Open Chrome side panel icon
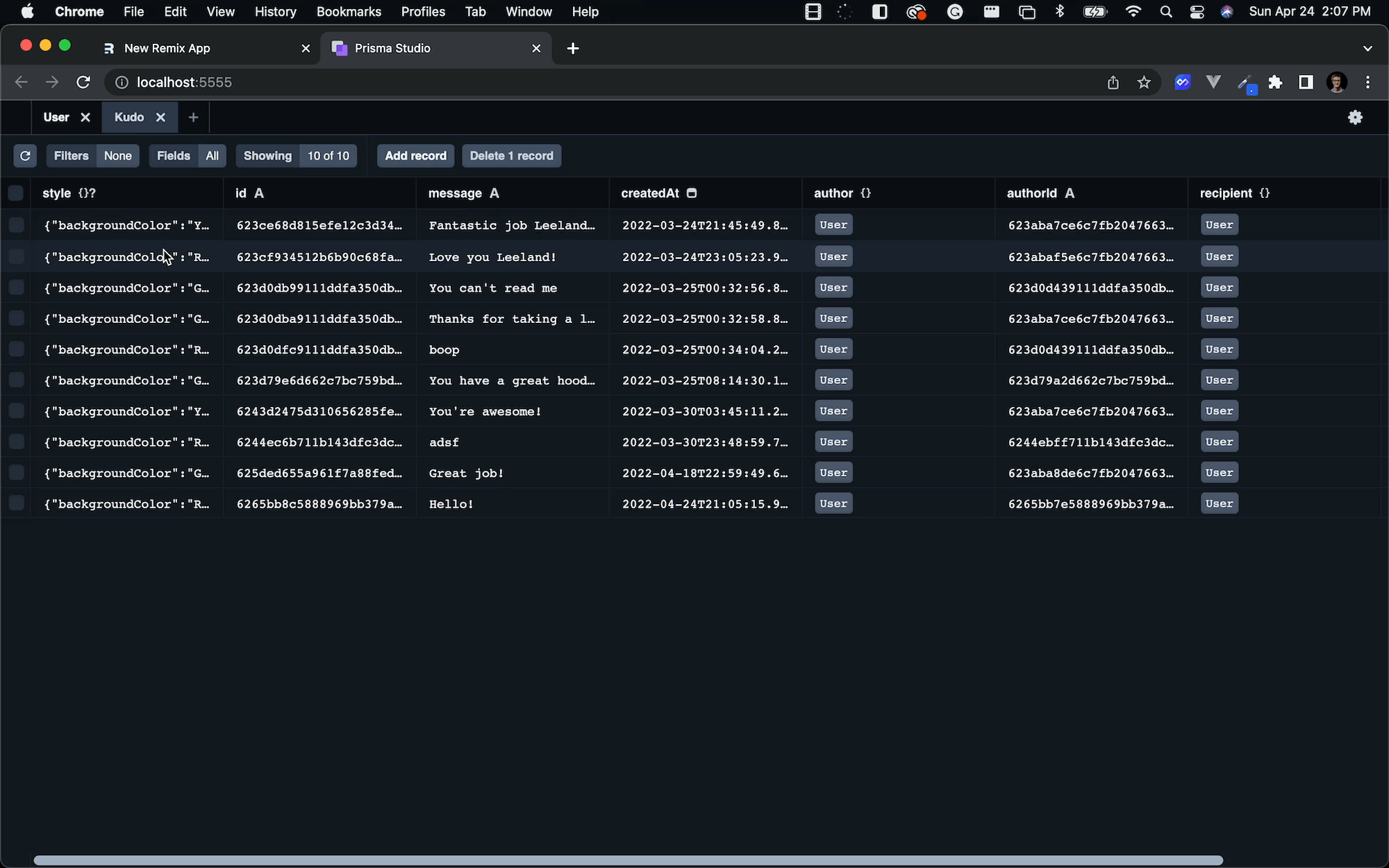This screenshot has height=868, width=1389. click(1306, 83)
